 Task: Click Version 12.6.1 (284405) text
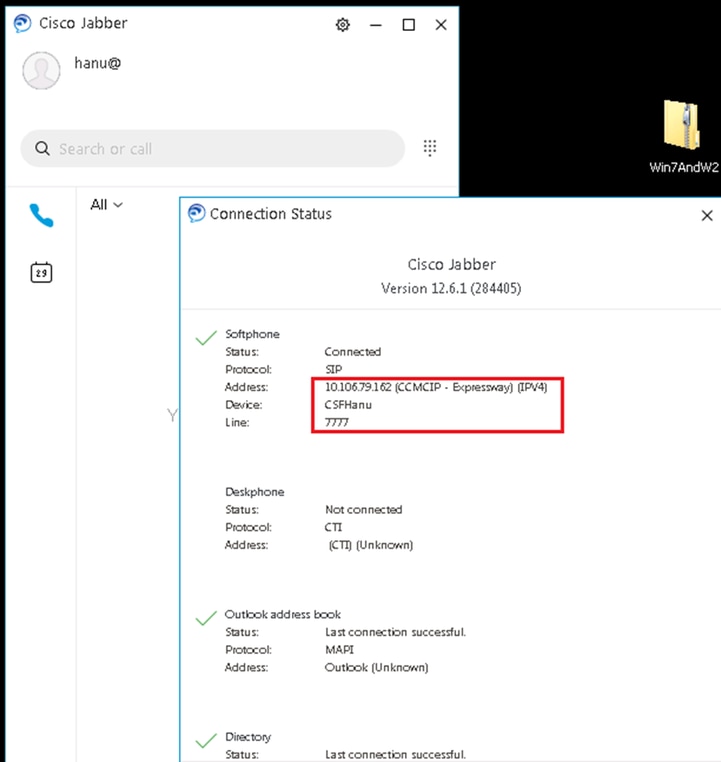pos(451,288)
